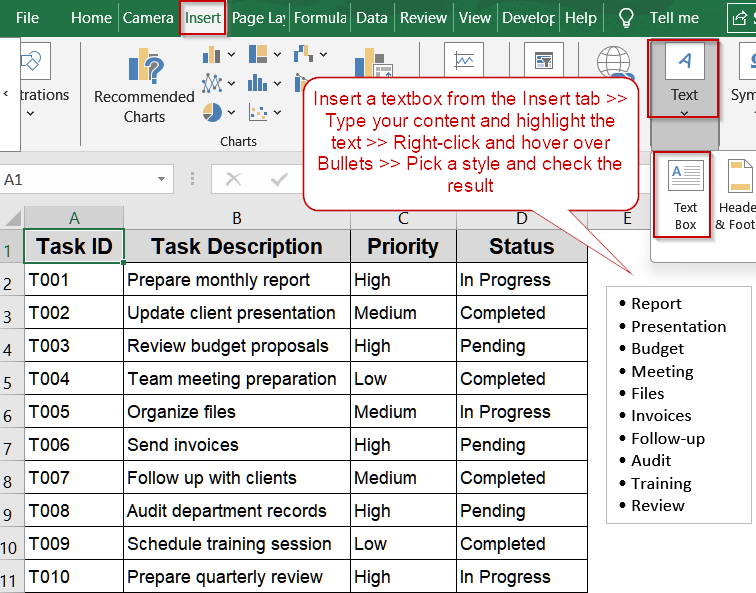Expand the Column chart dropdown arrow
Image resolution: width=756 pixels, height=593 pixels.
(231, 54)
